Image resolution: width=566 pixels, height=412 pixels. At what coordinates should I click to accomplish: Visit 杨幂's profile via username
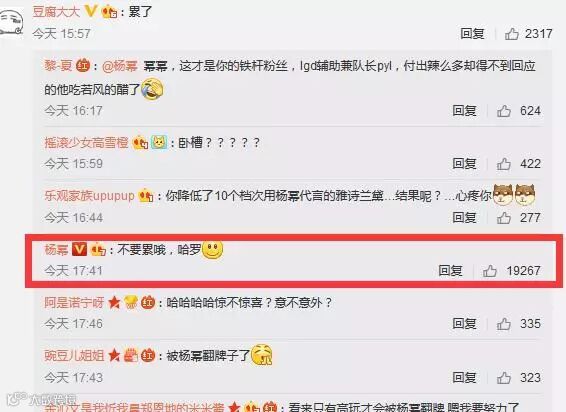56,250
